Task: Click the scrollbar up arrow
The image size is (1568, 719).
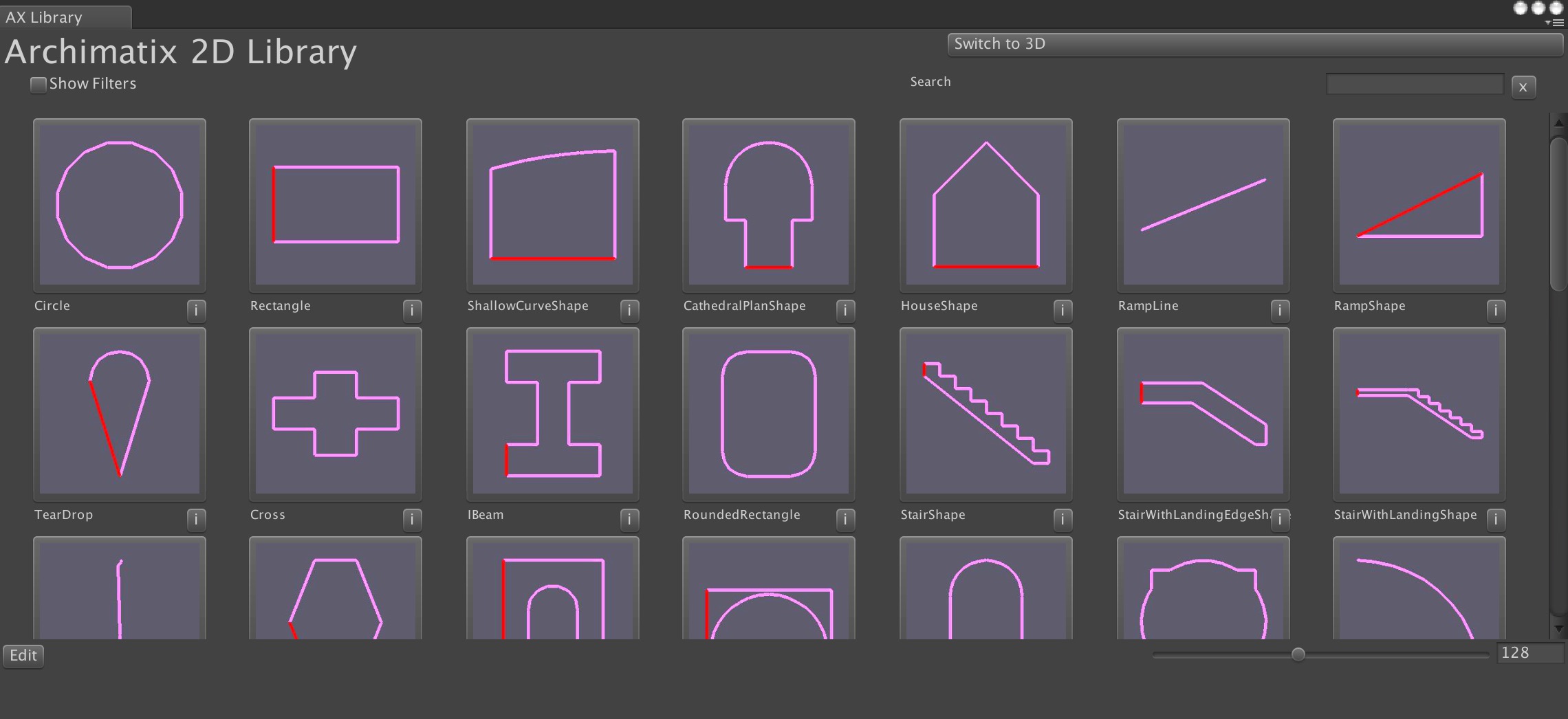Action: 1558,122
